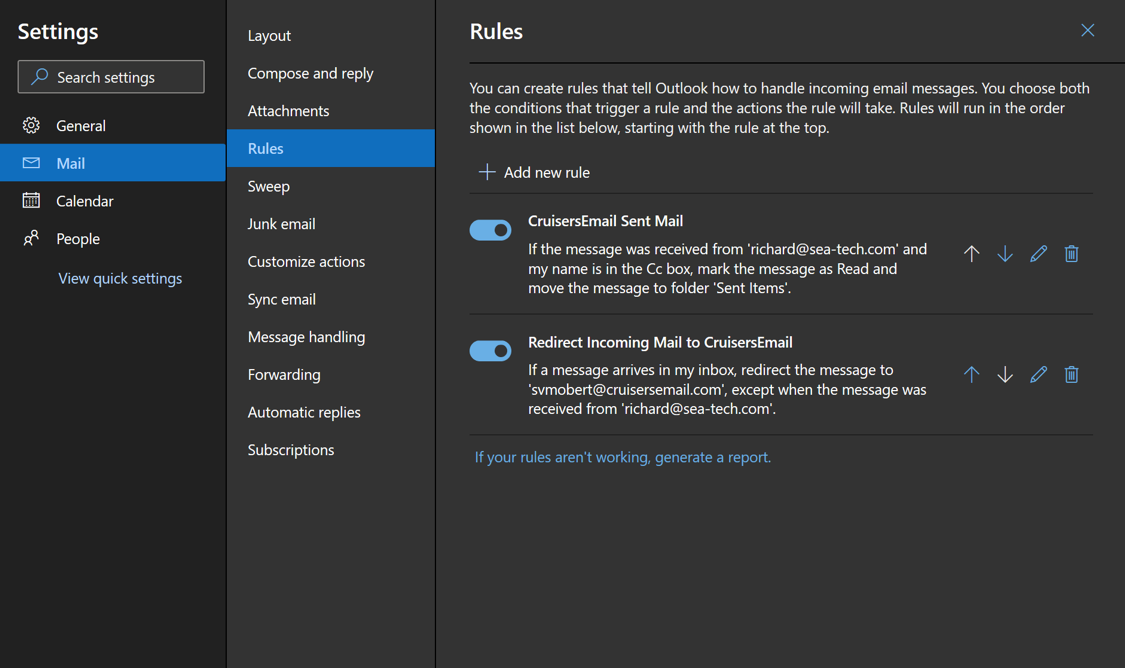This screenshot has height=668, width=1125.
Task: Delete the CruisersEmail Sent Mail rule
Action: [x=1071, y=254]
